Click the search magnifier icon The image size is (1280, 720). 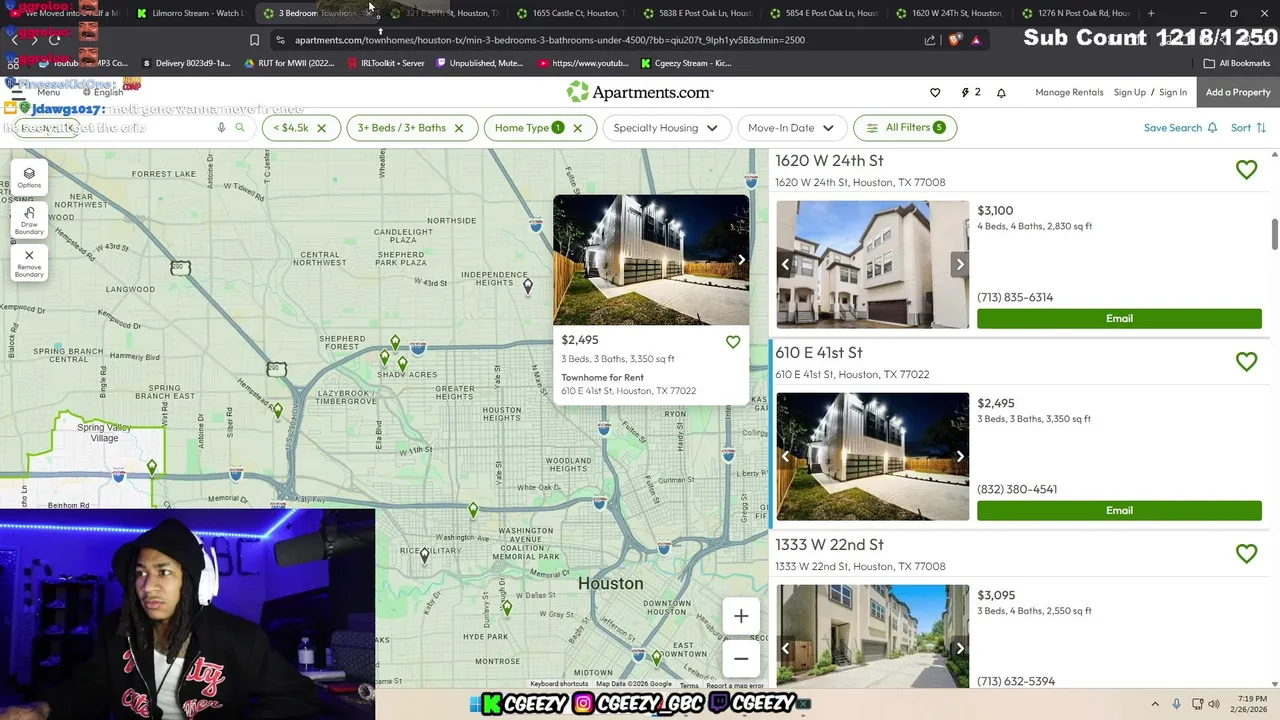pyautogui.click(x=240, y=128)
